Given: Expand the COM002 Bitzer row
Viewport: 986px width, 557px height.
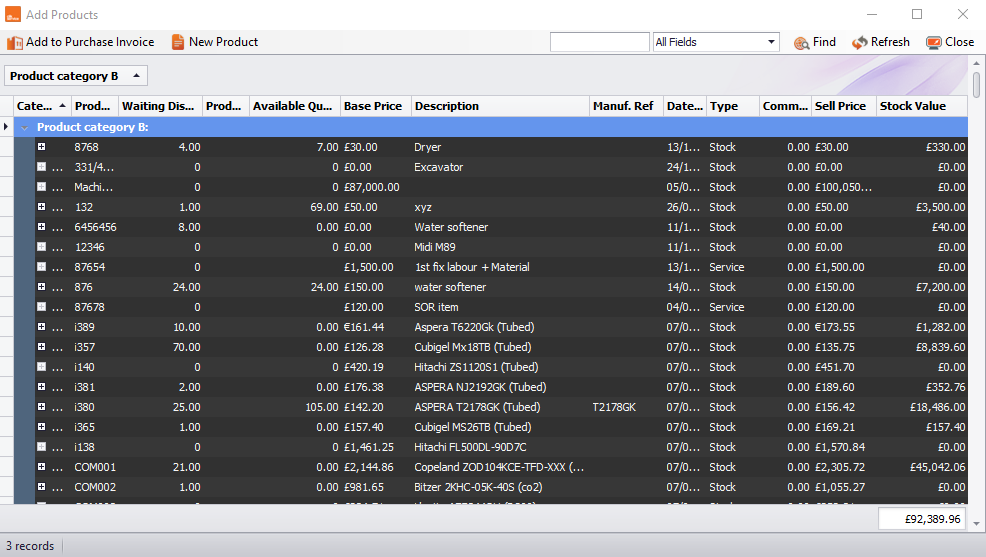Looking at the screenshot, I should pyautogui.click(x=42, y=487).
